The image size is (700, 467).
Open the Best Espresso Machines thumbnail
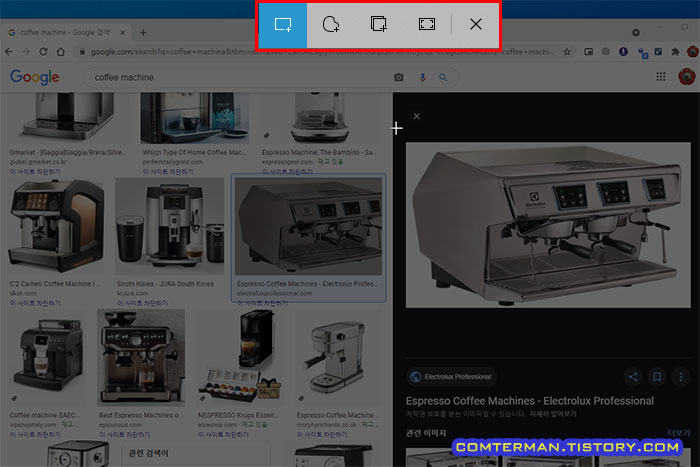(141, 358)
